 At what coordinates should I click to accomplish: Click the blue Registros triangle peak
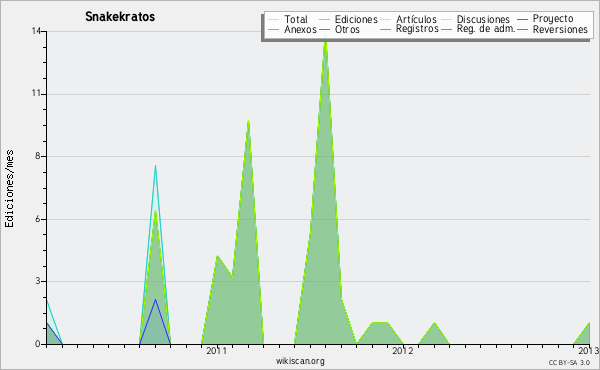click(x=155, y=301)
